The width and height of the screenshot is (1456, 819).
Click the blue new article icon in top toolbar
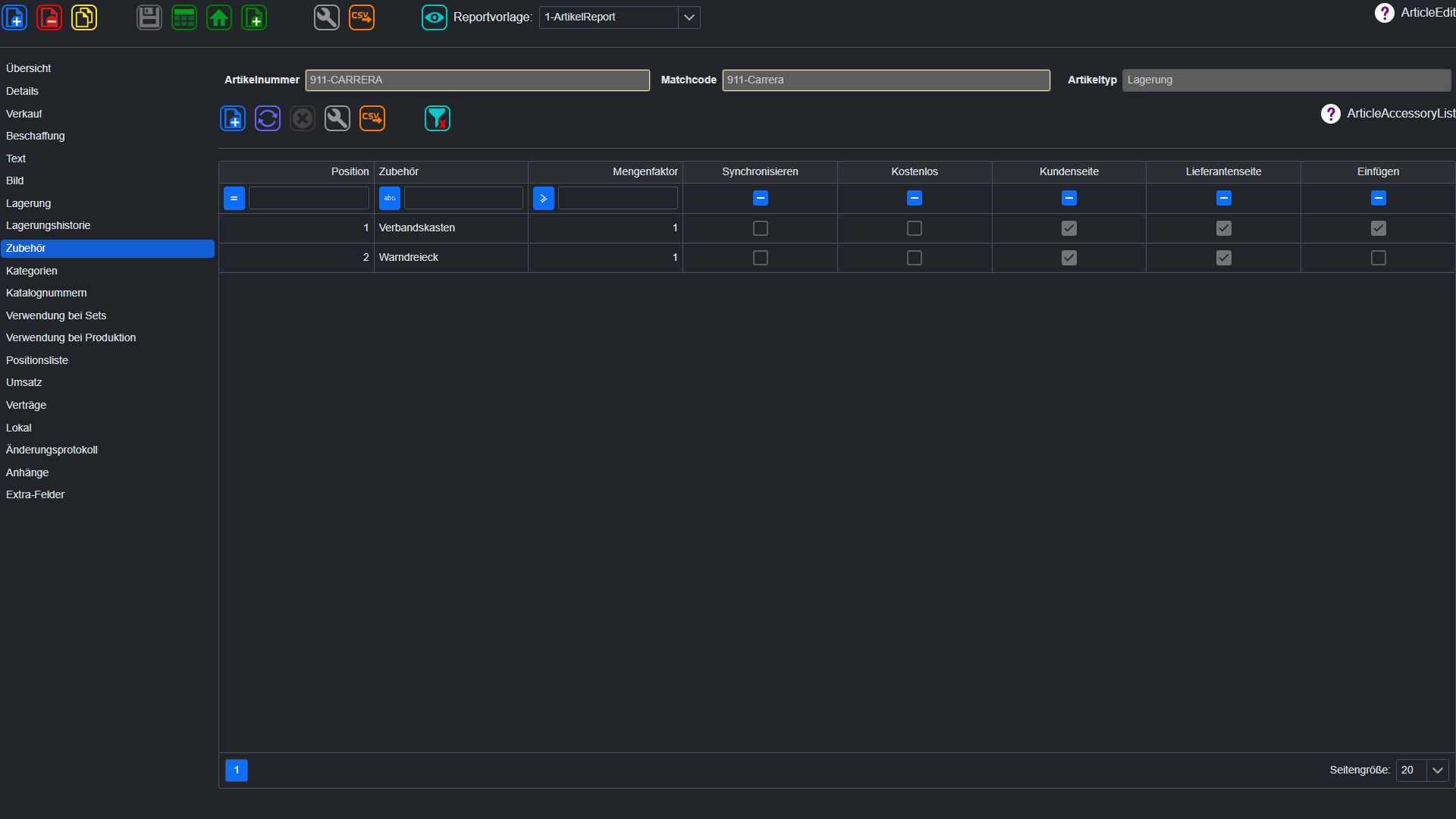coord(14,17)
